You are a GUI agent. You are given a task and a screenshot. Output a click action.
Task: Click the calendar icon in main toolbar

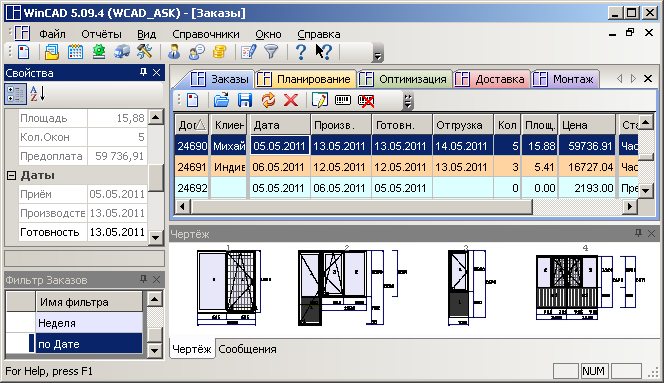pyautogui.click(x=75, y=52)
